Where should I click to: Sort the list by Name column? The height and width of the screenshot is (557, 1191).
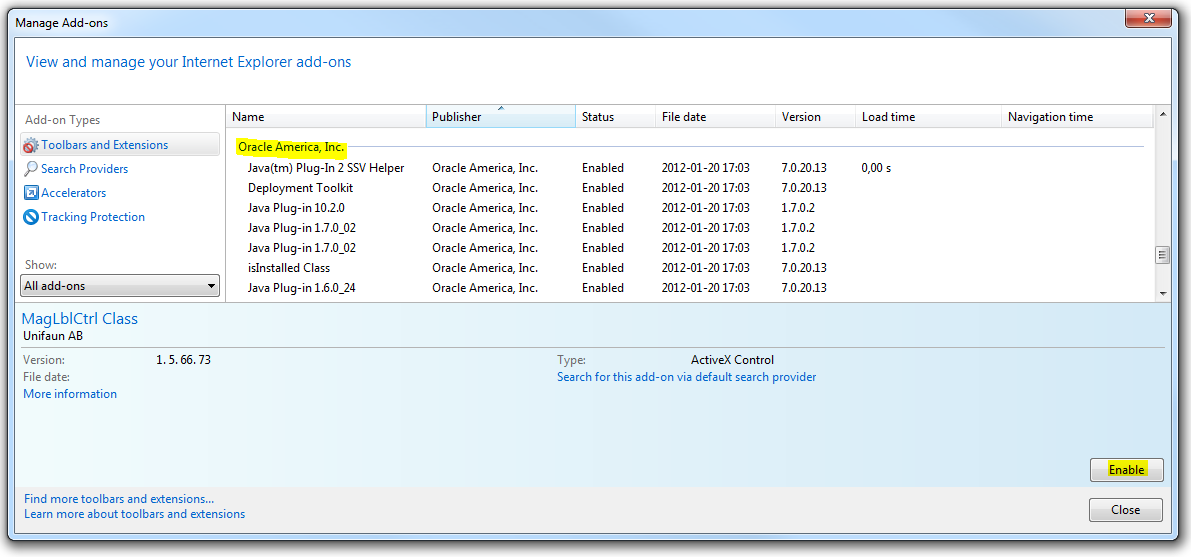tap(326, 117)
